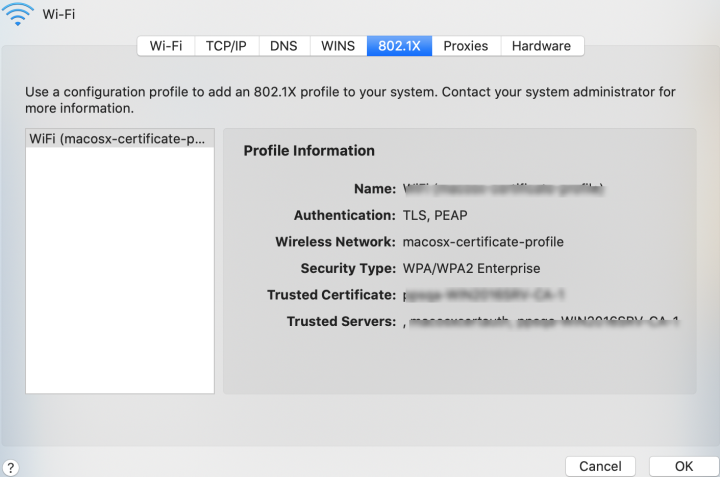
Task: Click the Wi-Fi signal icon
Action: pos(17,14)
